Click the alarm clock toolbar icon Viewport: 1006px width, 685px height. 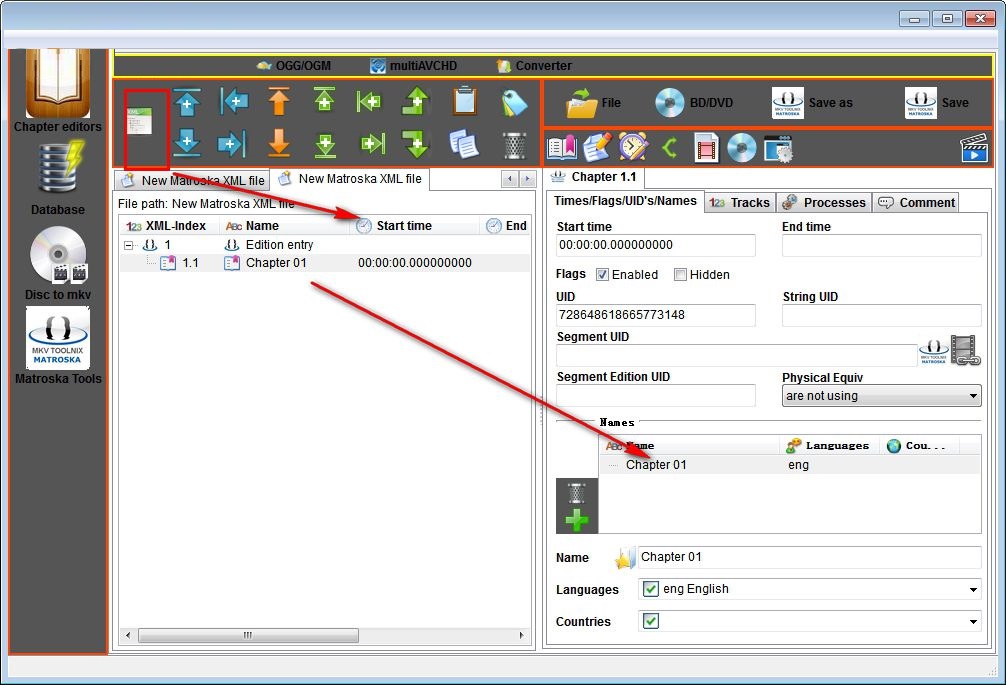632,148
